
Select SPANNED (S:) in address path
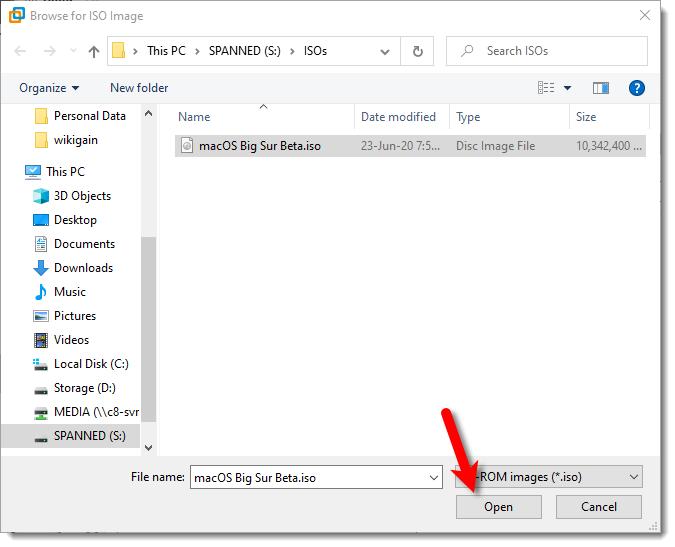(x=245, y=51)
